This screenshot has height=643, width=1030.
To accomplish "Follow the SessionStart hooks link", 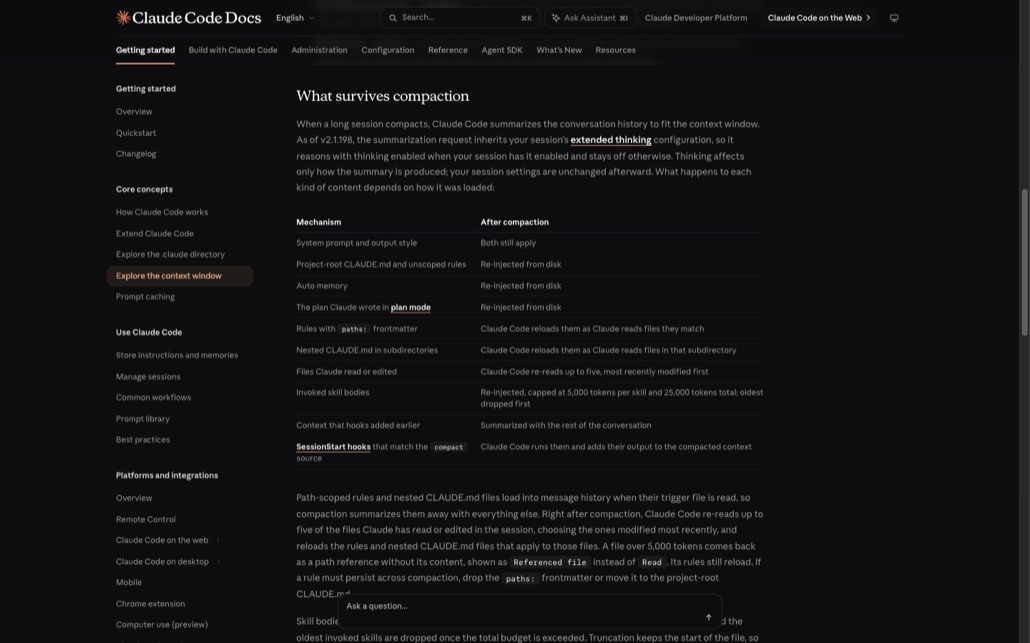I will click(333, 447).
